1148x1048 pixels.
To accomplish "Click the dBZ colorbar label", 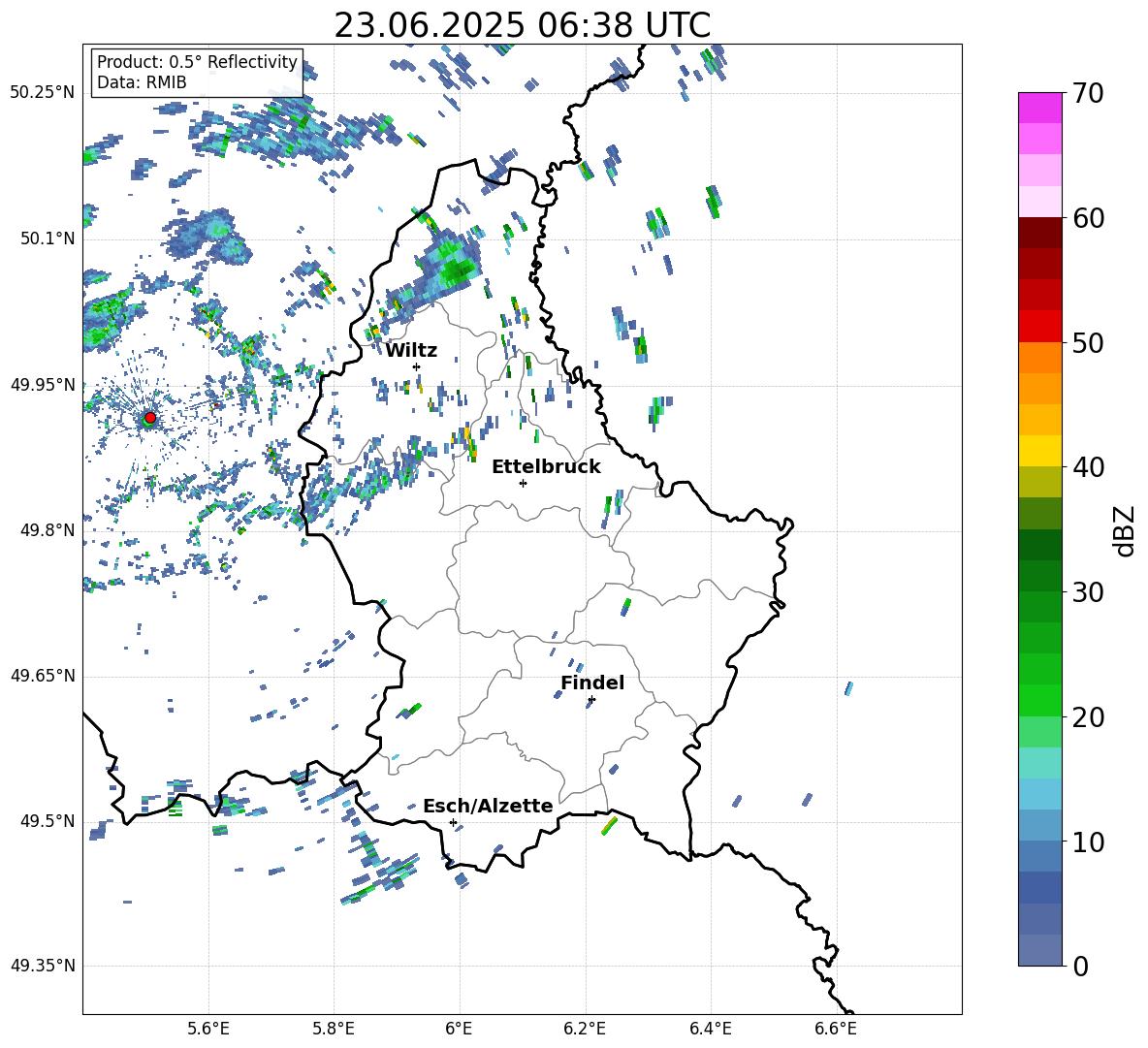I will point(1126,531).
